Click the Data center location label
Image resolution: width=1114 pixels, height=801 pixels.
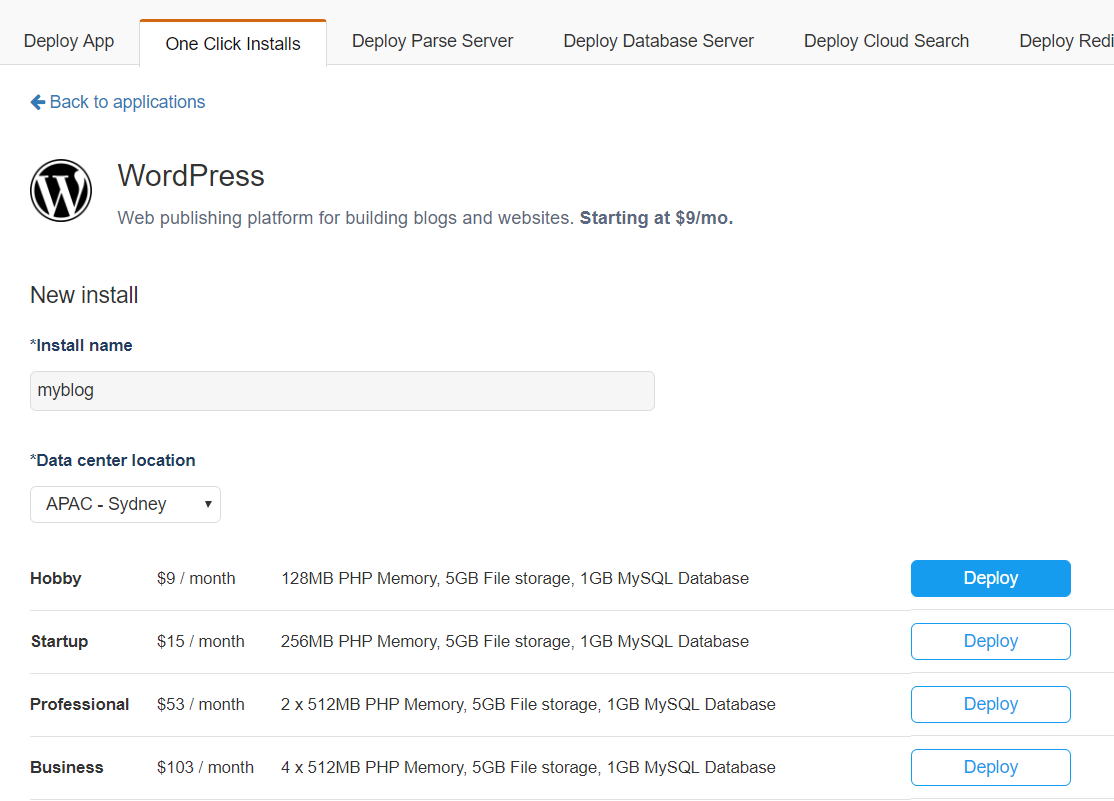[x=112, y=461]
